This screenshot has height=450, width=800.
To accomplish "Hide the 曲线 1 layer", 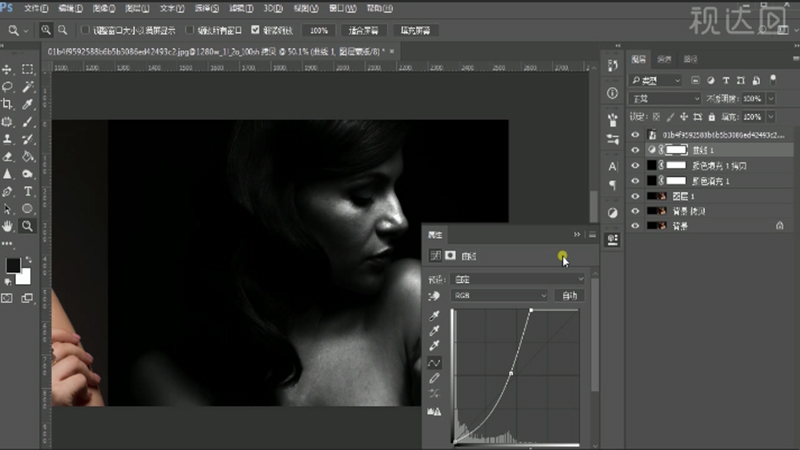I will [635, 150].
